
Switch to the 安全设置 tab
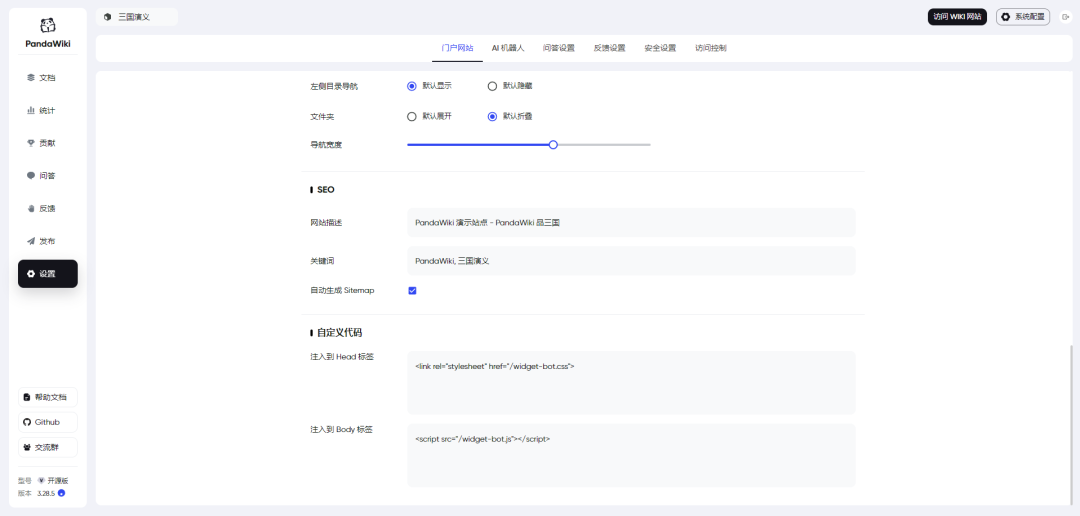660,48
